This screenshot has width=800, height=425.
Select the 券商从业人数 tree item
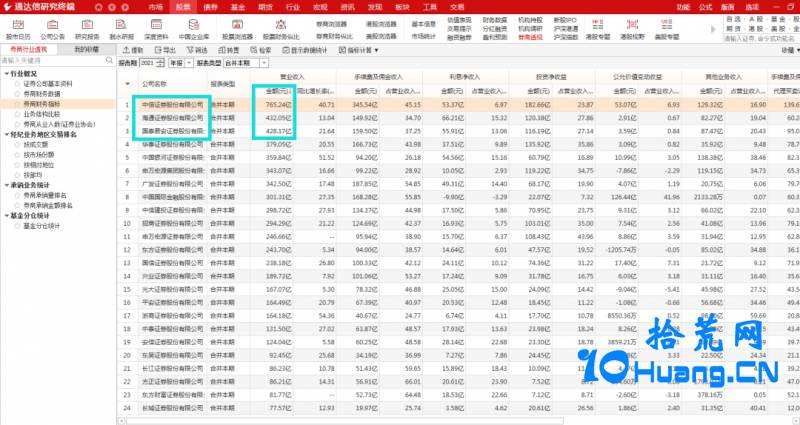coord(59,124)
